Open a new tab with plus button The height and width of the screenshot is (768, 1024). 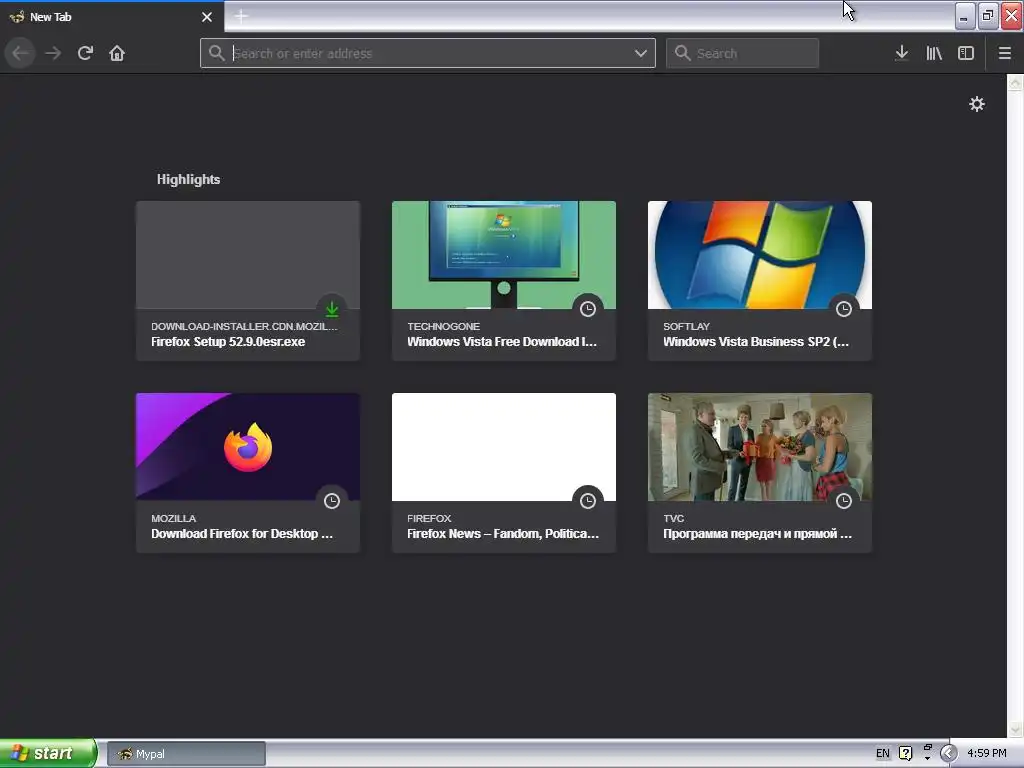241,16
